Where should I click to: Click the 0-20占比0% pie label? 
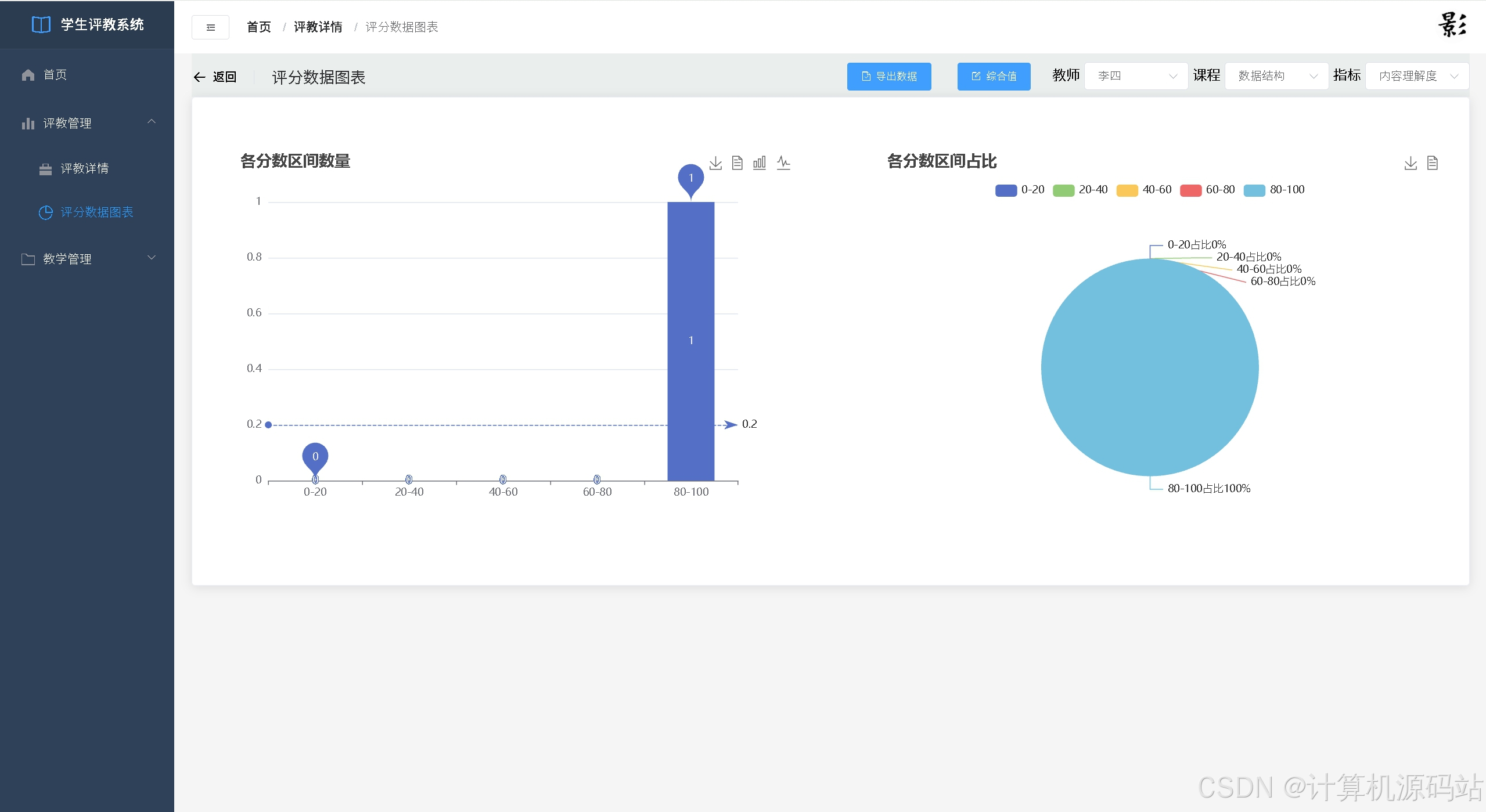(x=1197, y=245)
